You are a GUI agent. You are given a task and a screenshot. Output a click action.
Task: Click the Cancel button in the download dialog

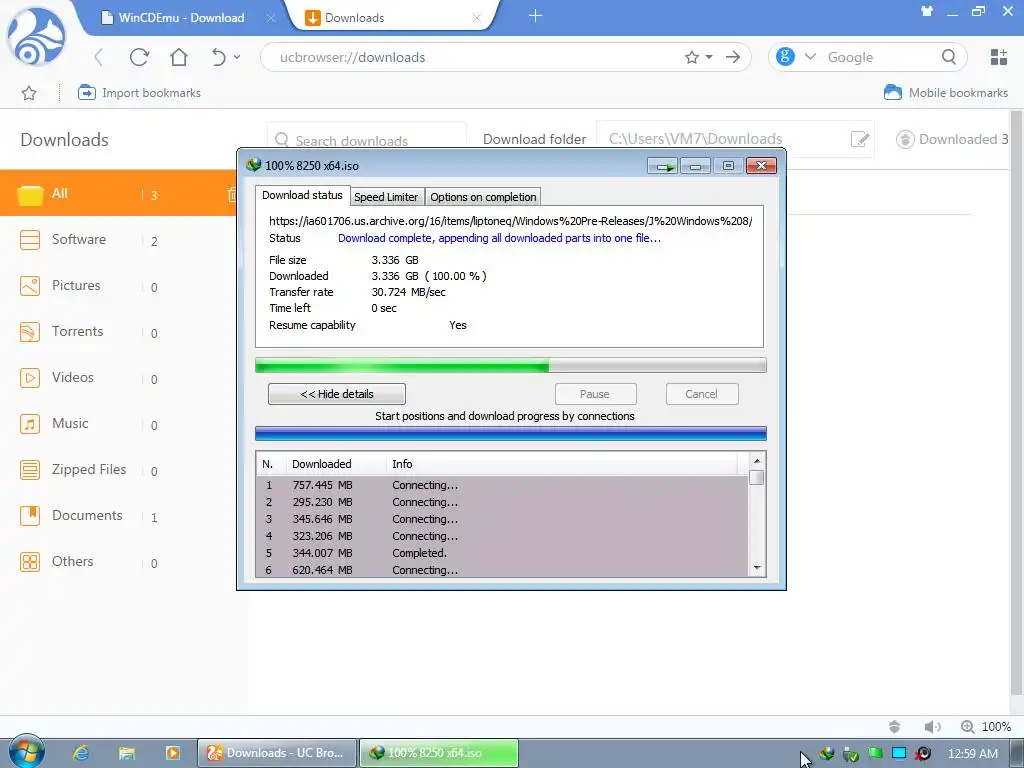coord(701,394)
